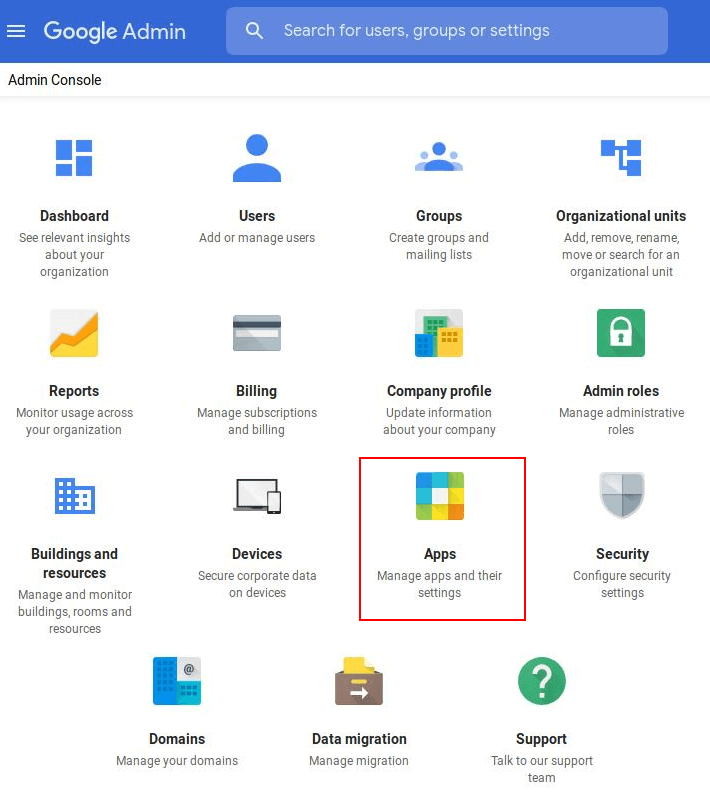Click the search magnifier icon
The image size is (710, 802).
coord(254,31)
